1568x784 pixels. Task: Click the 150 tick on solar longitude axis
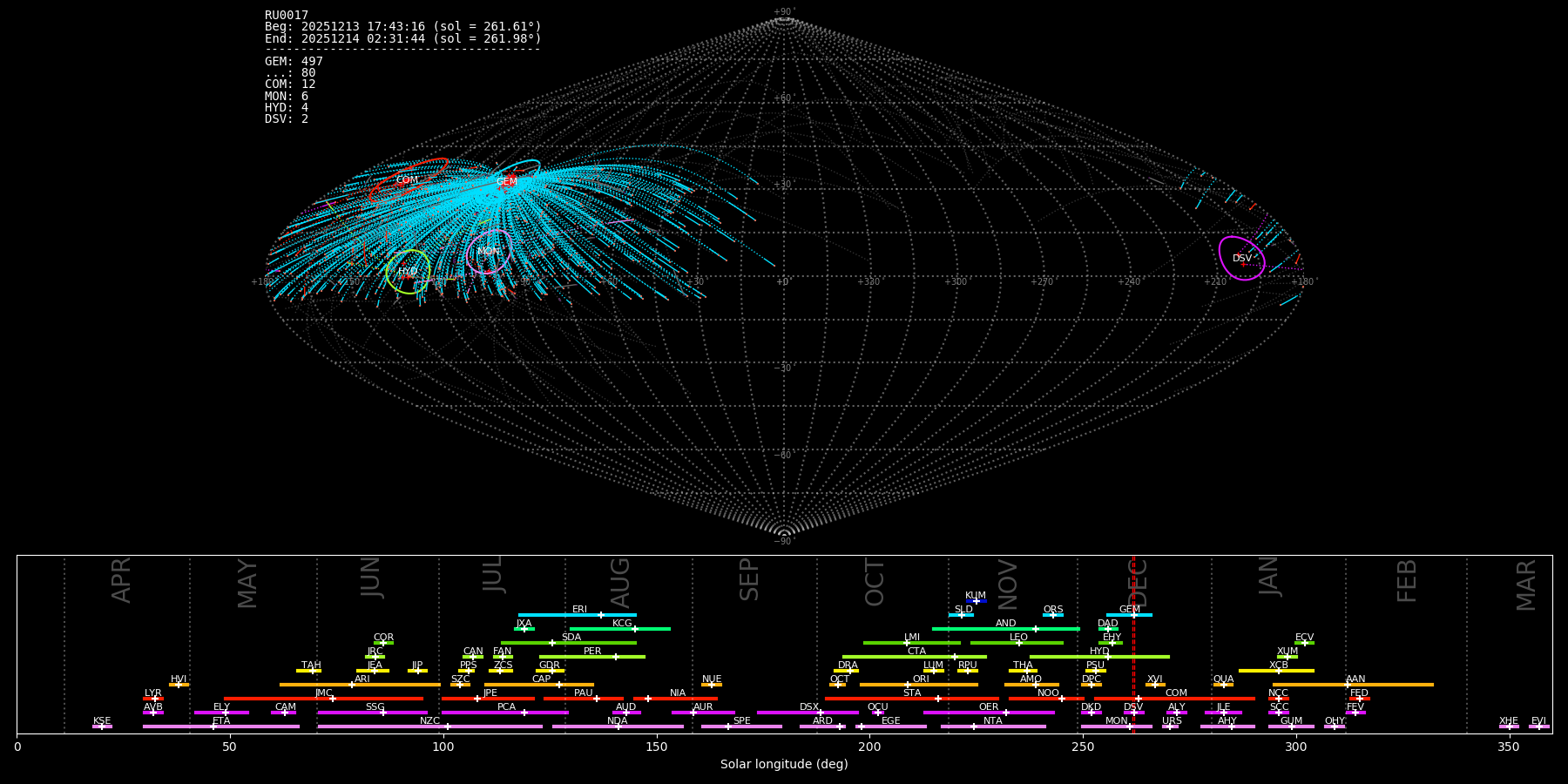pyautogui.click(x=657, y=747)
